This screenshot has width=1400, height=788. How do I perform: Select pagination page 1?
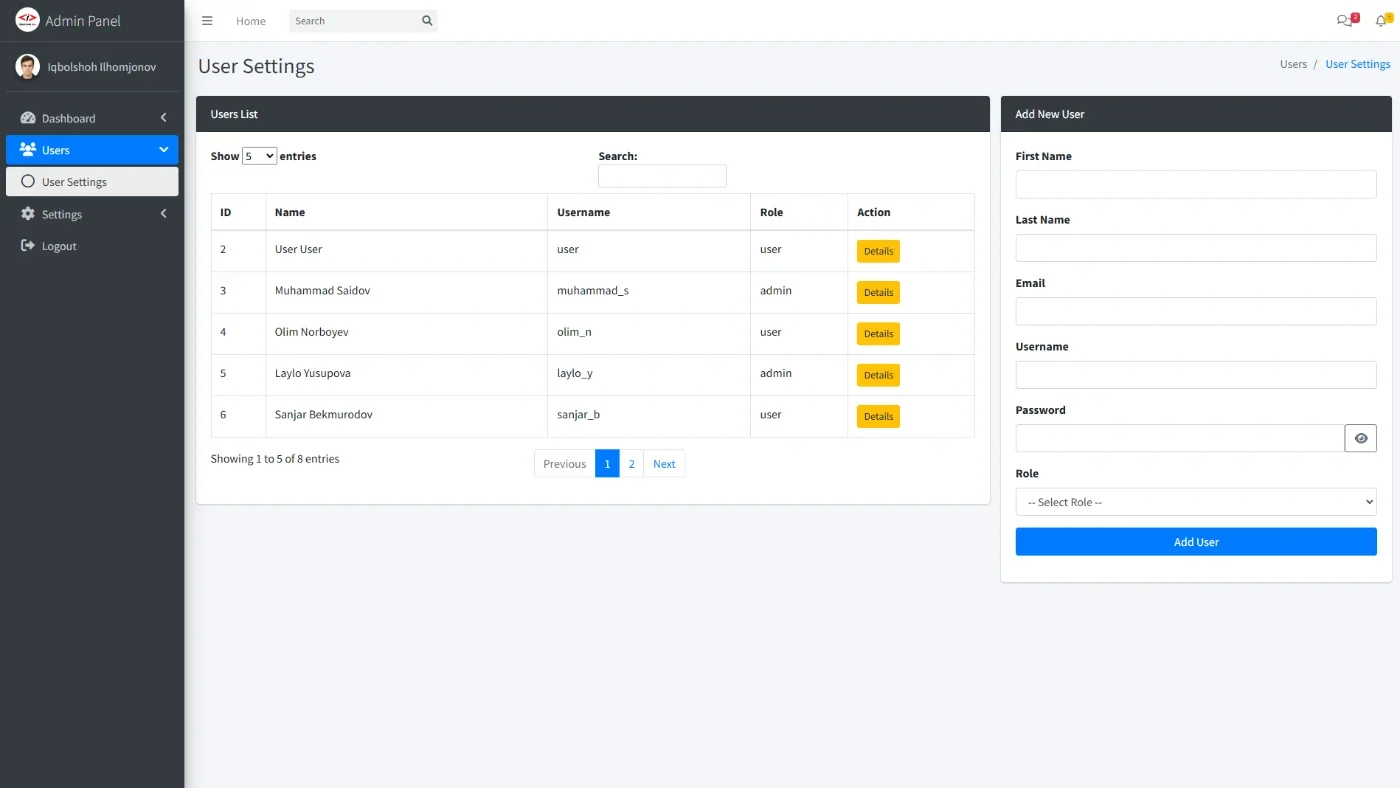[607, 463]
